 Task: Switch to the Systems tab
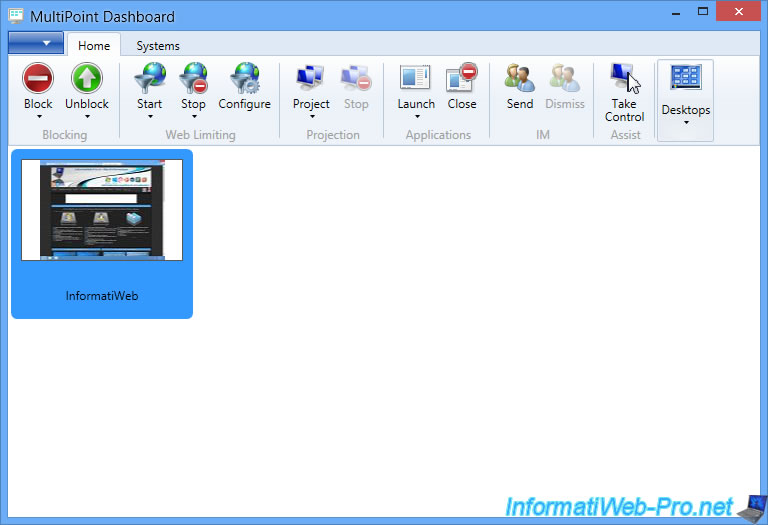158,46
